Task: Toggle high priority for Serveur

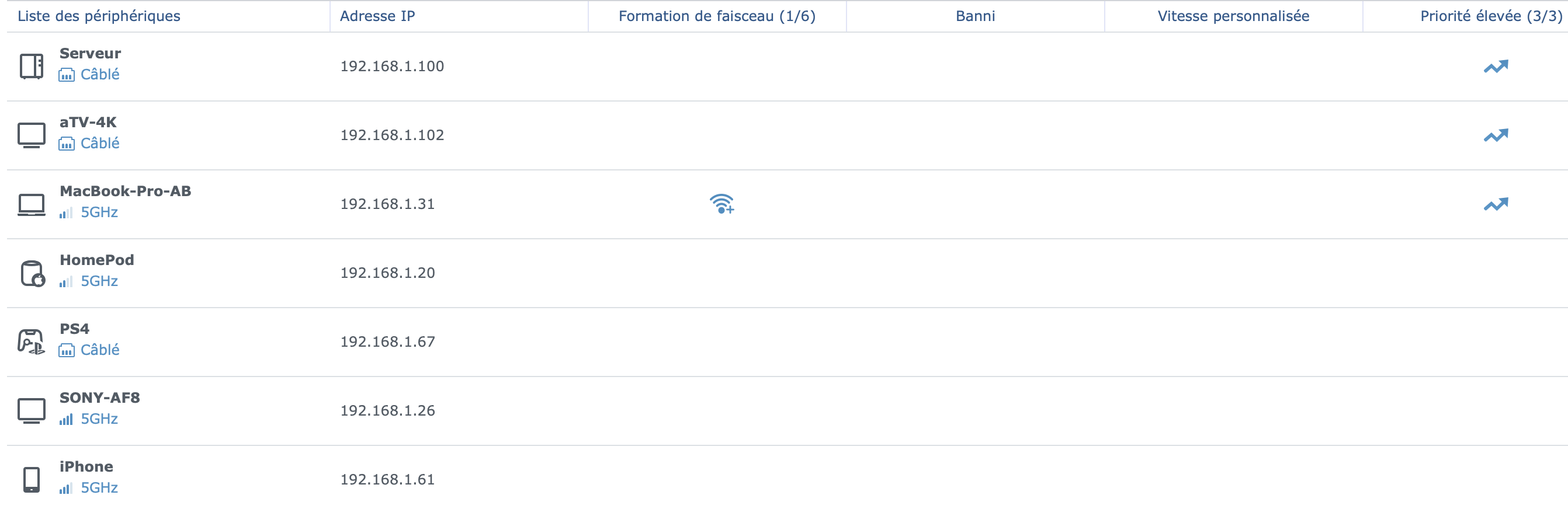Action: tap(1496, 67)
